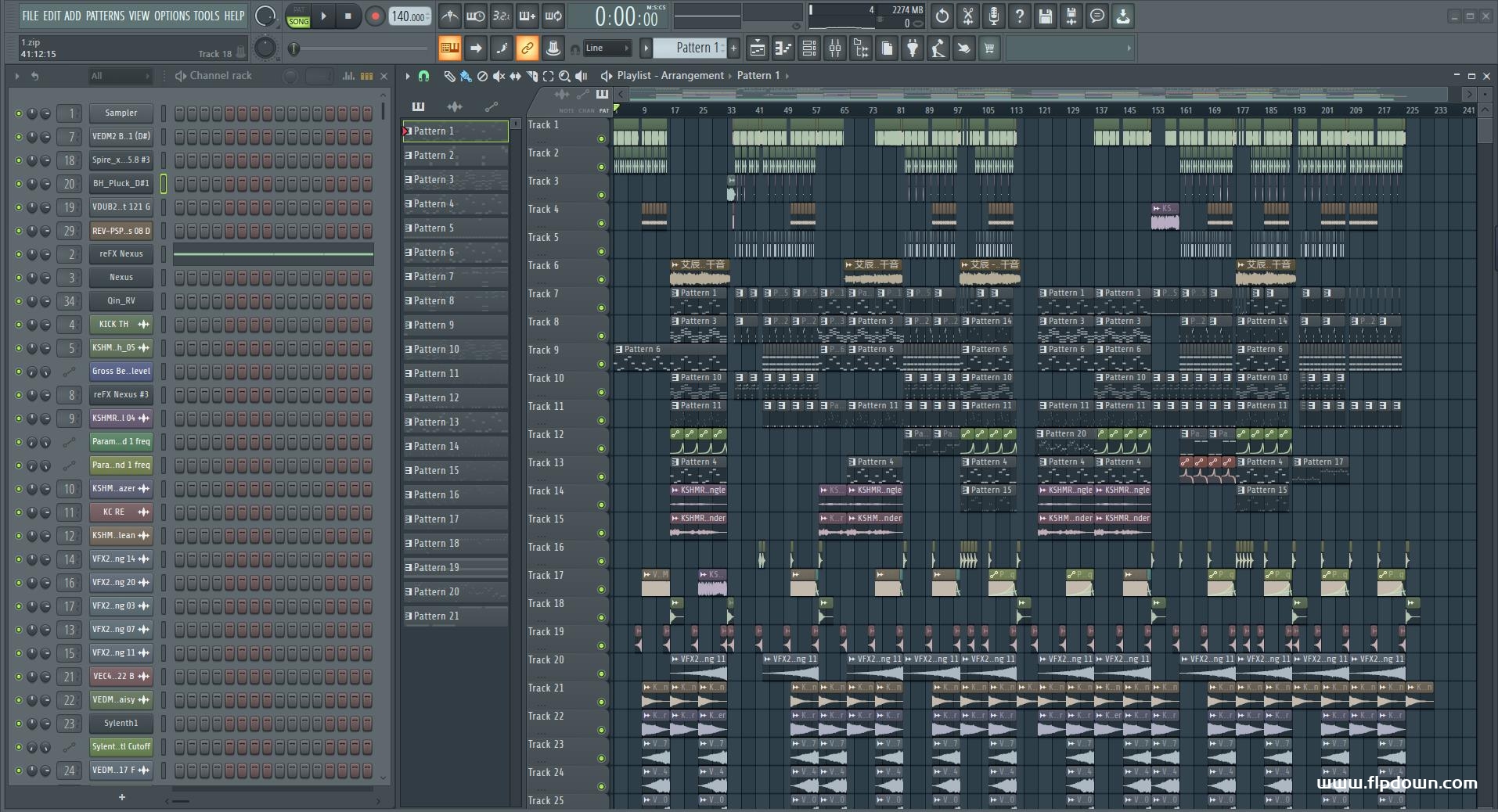
Task: Click the song position slider
Action: 362,49
